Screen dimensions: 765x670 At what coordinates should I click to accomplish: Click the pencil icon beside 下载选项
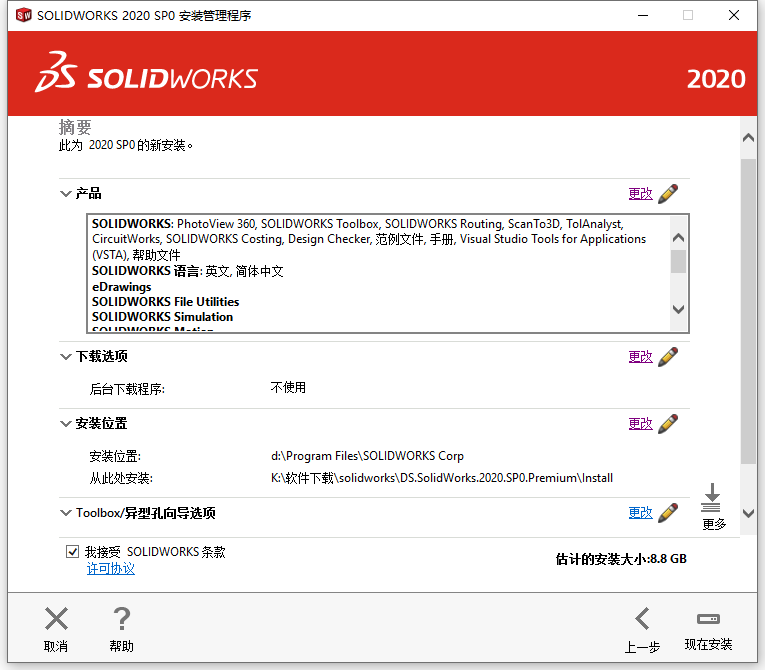click(x=668, y=357)
